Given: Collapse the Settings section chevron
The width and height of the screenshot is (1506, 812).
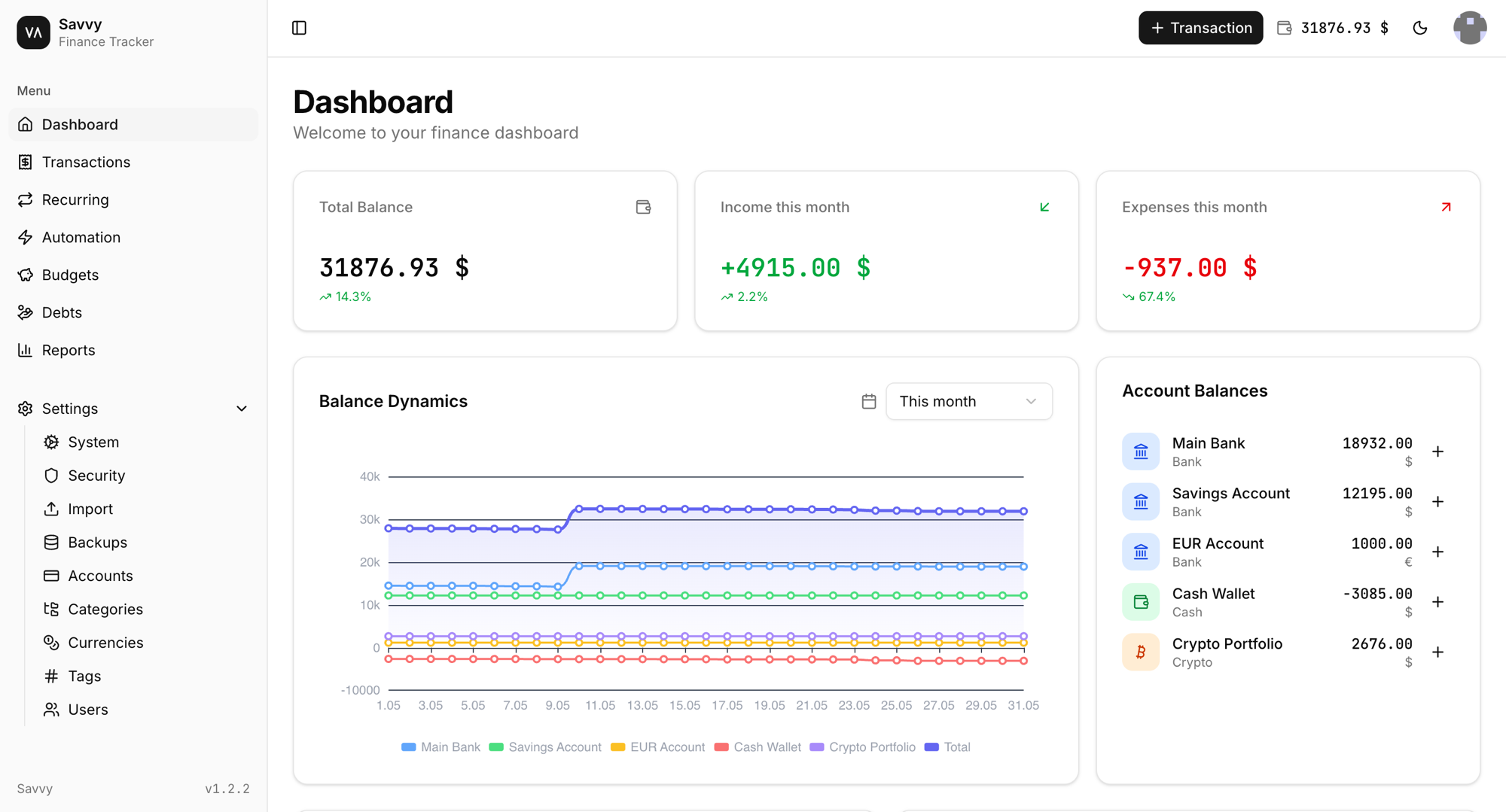Looking at the screenshot, I should (242, 409).
